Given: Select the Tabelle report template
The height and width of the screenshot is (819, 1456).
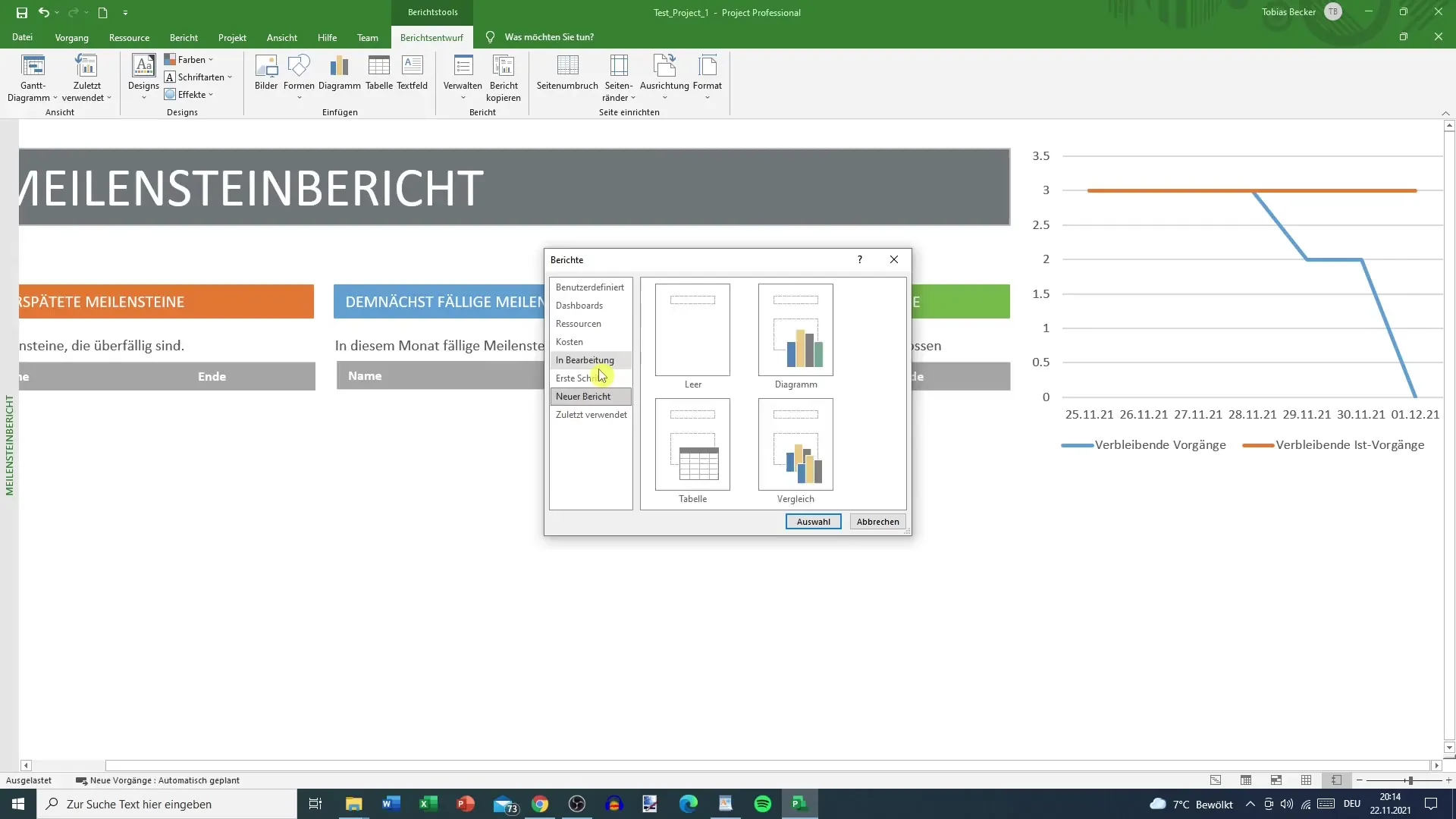Looking at the screenshot, I should point(692,450).
